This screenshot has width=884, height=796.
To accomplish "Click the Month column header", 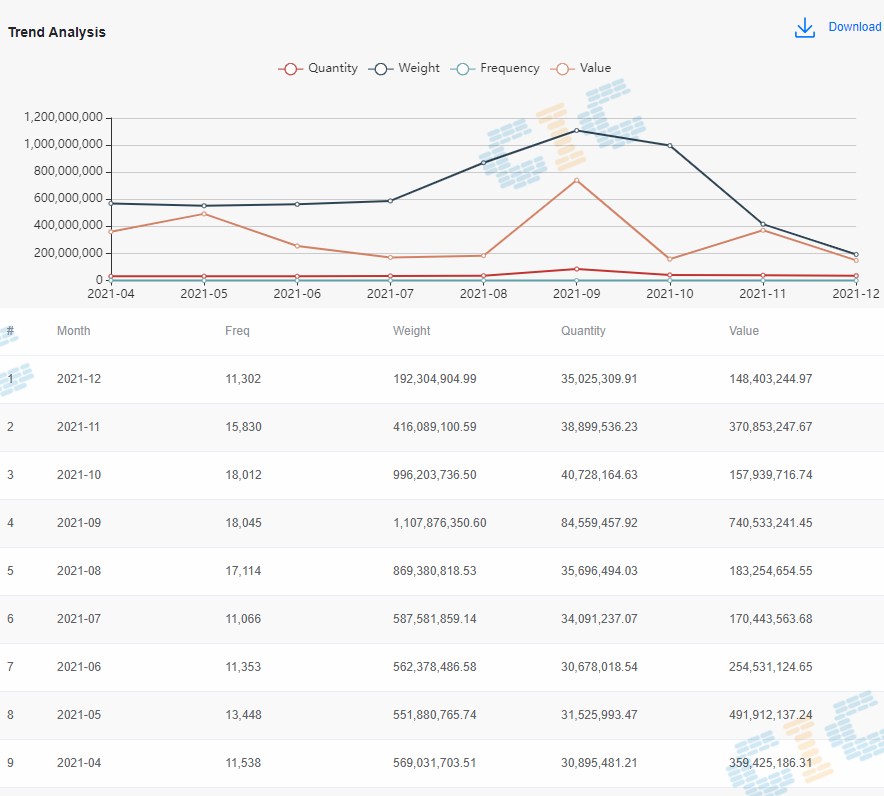I will 73,331.
